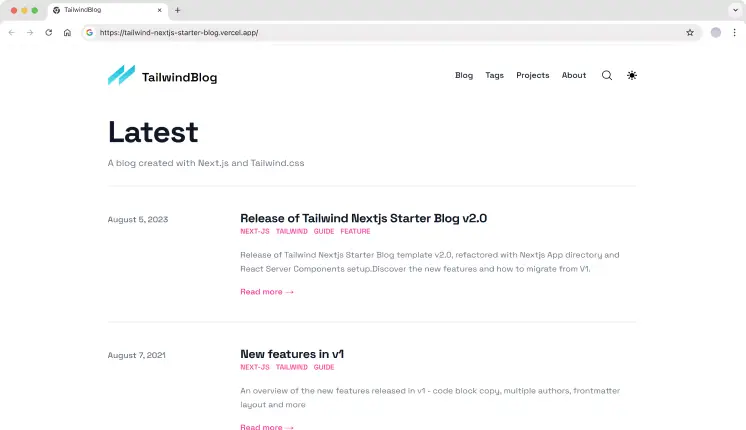This screenshot has height=430, width=746.
Task: Click Read more for v2.0 release post
Action: pos(267,292)
